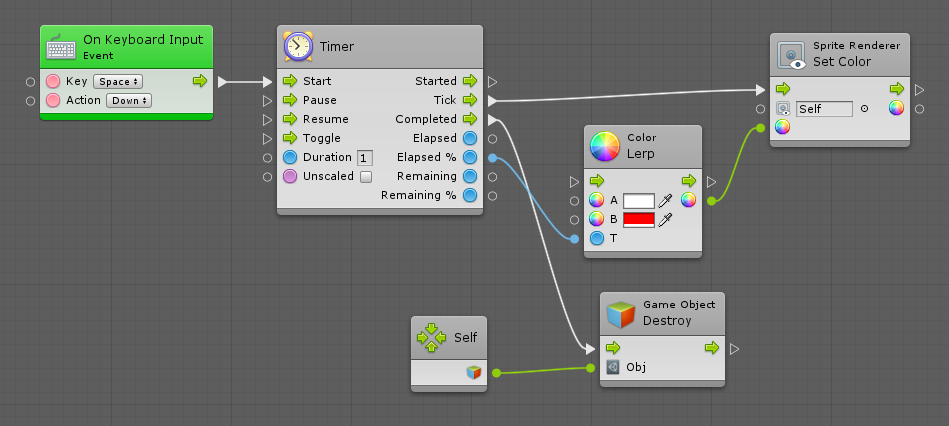Click the Timer alarm clock icon
The image size is (949, 426).
coord(298,47)
